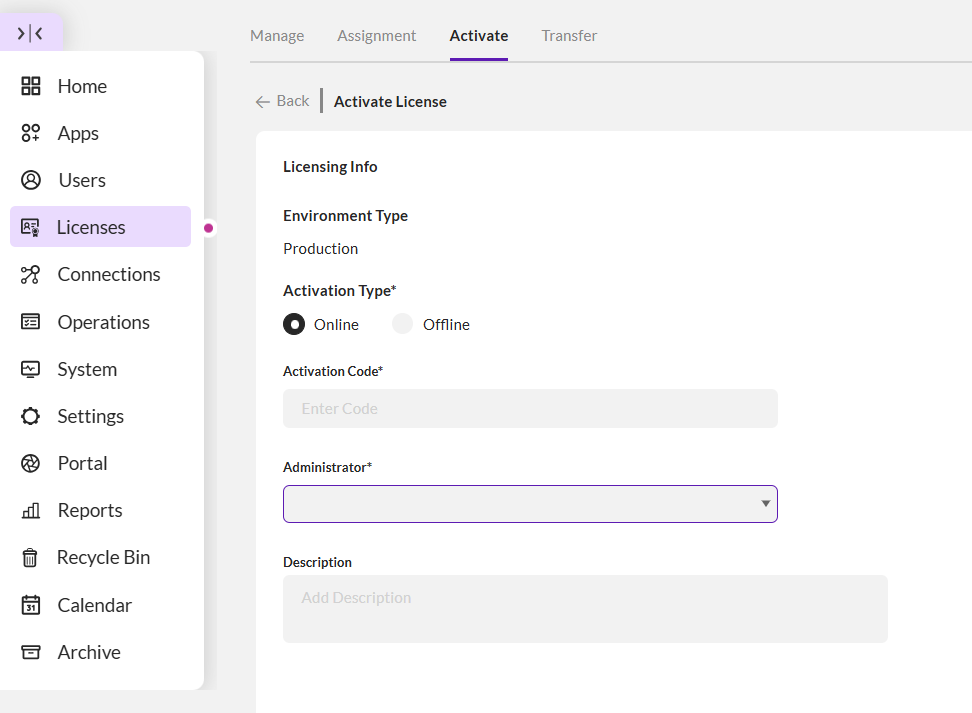This screenshot has height=713, width=972.
Task: Collapse the sidebar with the toggle icon
Action: point(30,33)
